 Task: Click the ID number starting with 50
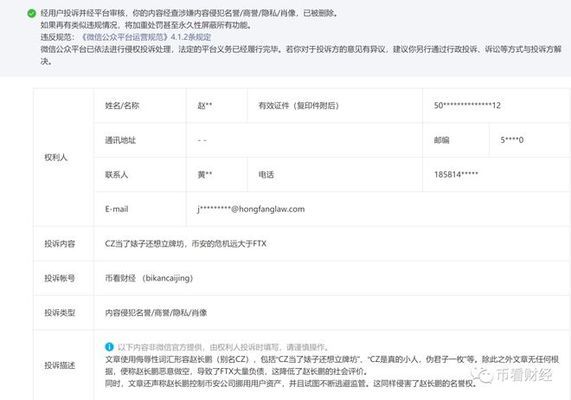tap(467, 106)
